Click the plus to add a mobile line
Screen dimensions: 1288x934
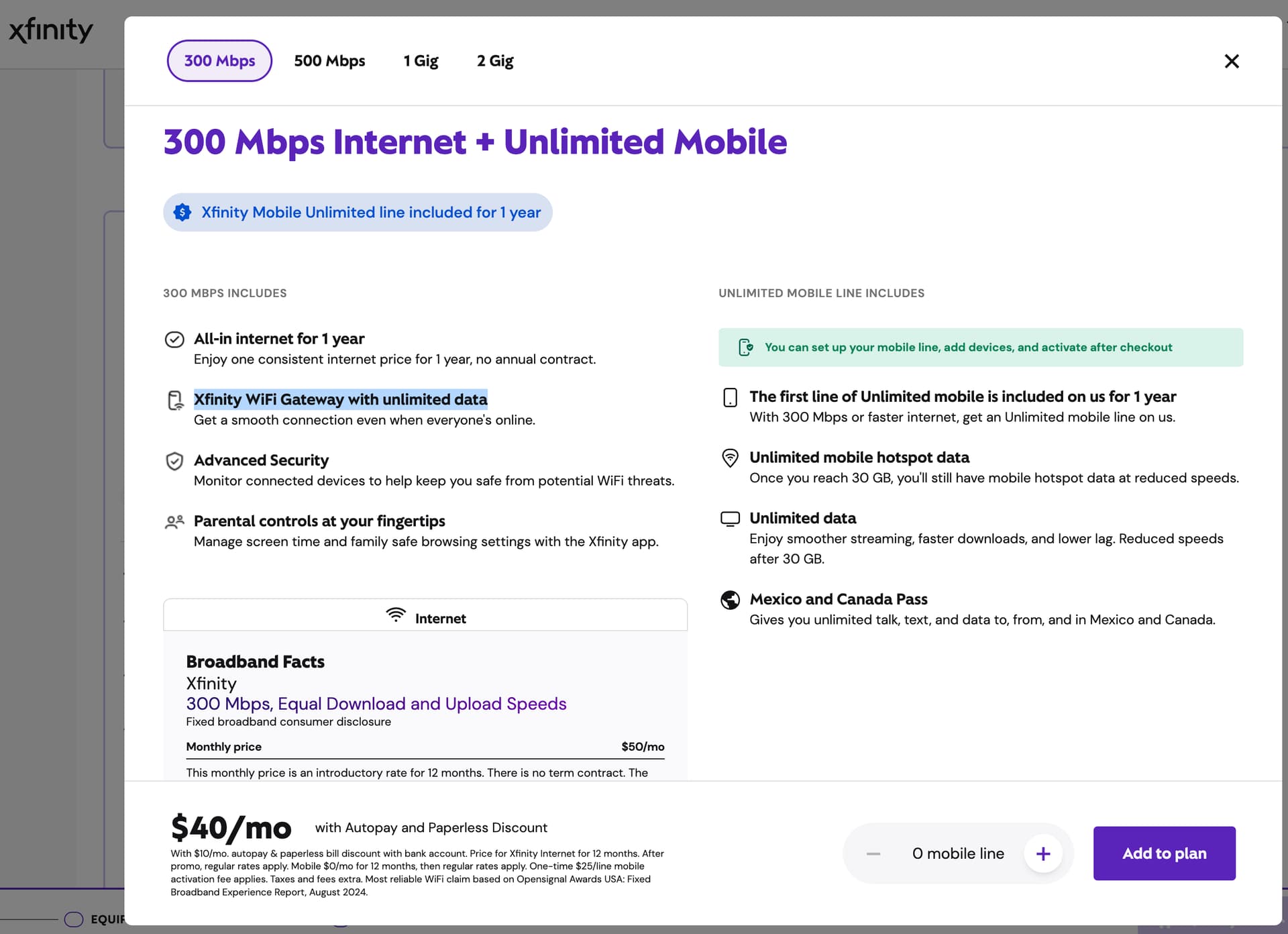click(x=1043, y=853)
